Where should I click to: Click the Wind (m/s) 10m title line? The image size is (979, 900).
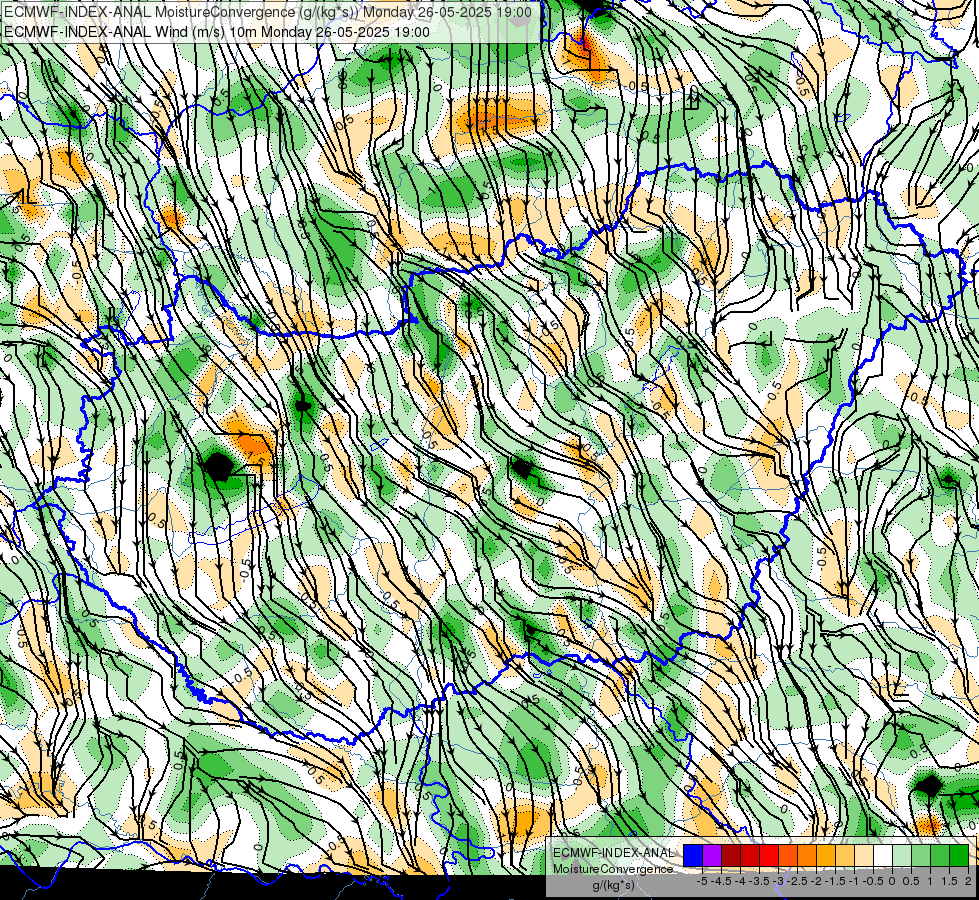tap(217, 32)
